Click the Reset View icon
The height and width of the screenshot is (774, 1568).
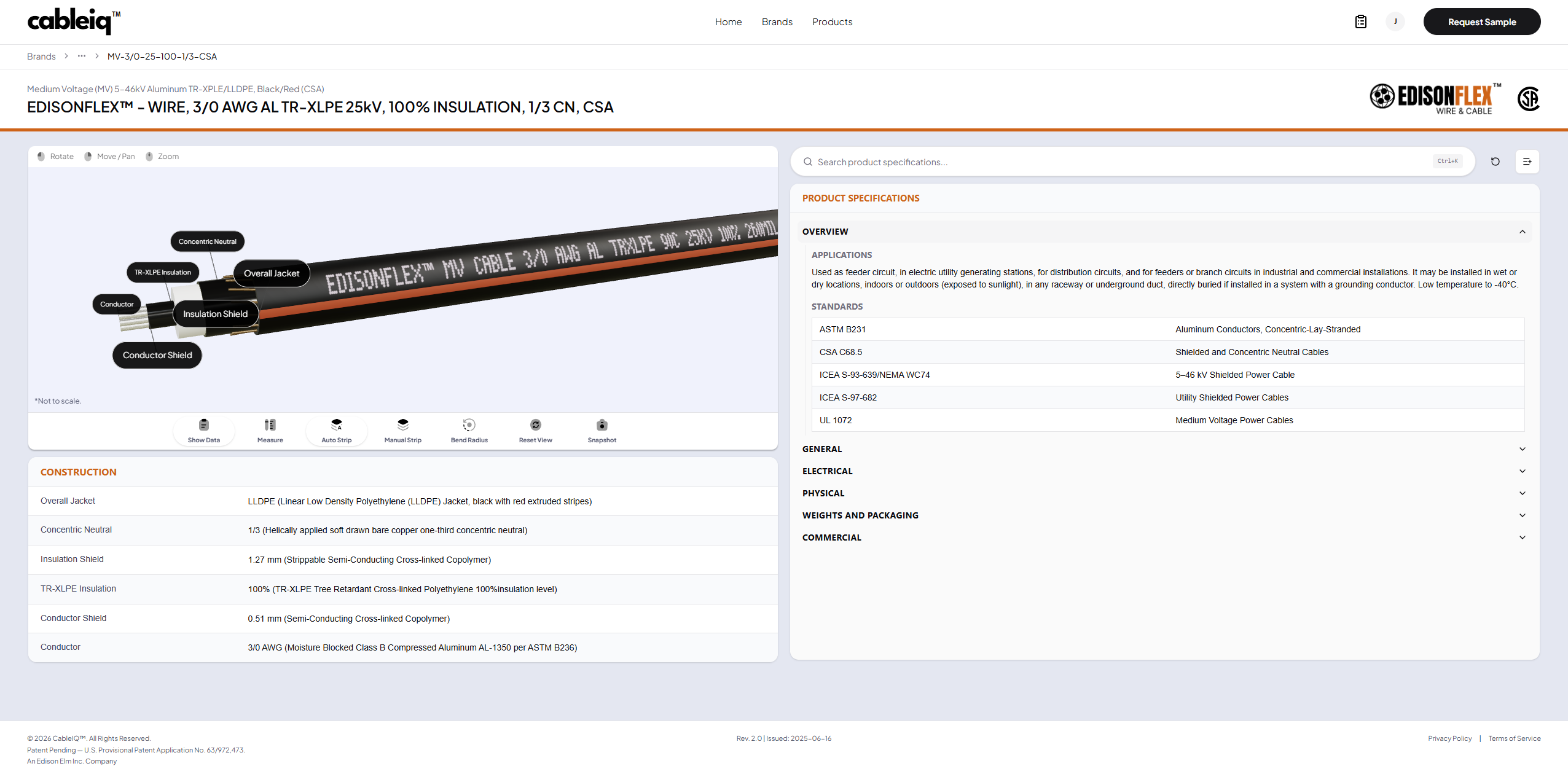point(535,425)
